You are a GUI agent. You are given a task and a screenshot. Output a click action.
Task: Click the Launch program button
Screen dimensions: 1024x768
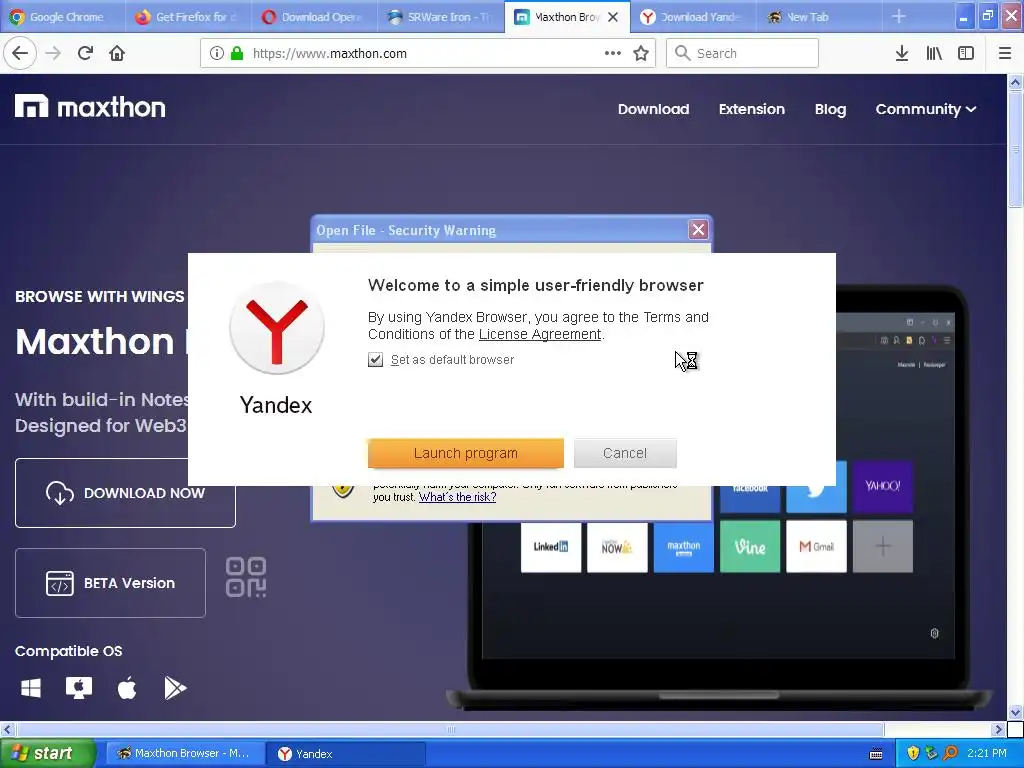pos(466,453)
